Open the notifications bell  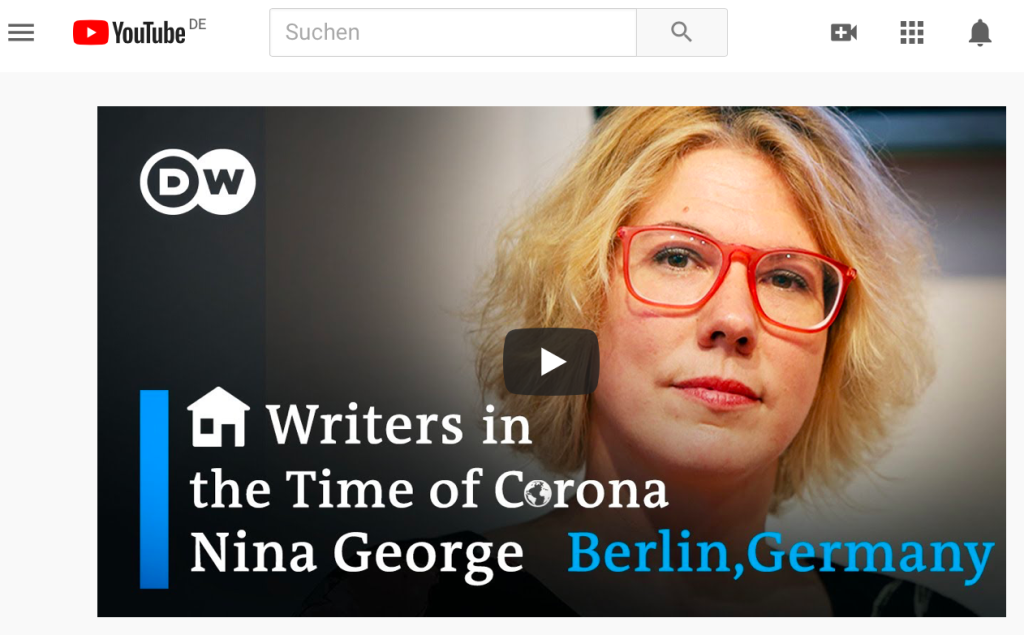pos(980,33)
